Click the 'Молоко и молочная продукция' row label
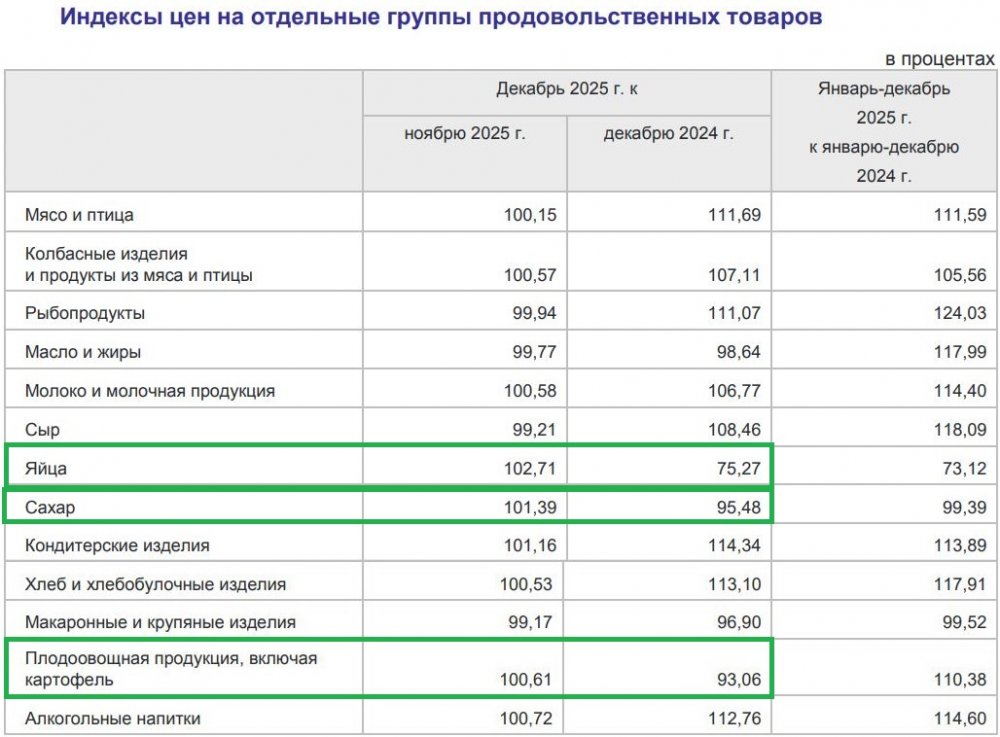Image resolution: width=1000 pixels, height=737 pixels. [x=150, y=391]
